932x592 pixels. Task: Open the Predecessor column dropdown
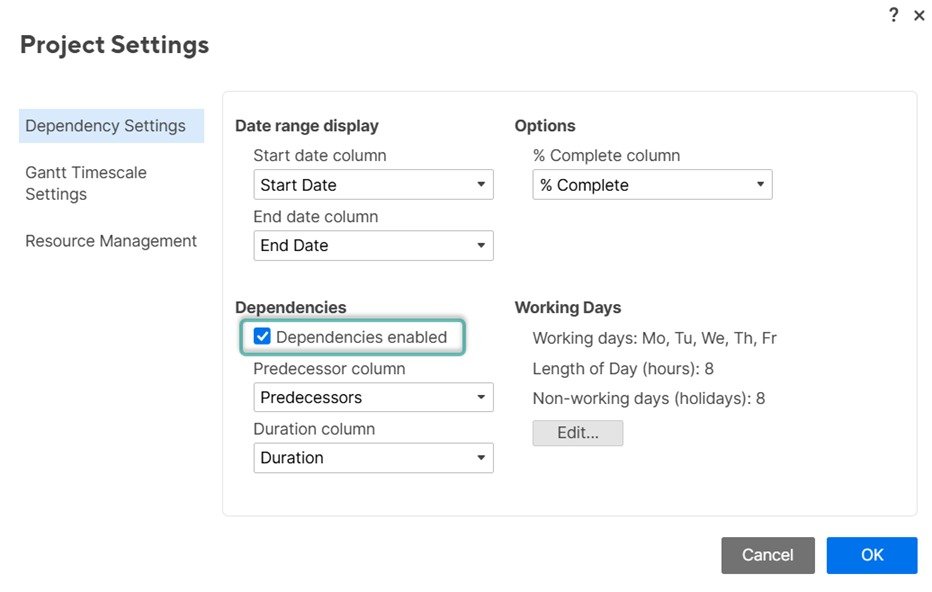coord(373,397)
